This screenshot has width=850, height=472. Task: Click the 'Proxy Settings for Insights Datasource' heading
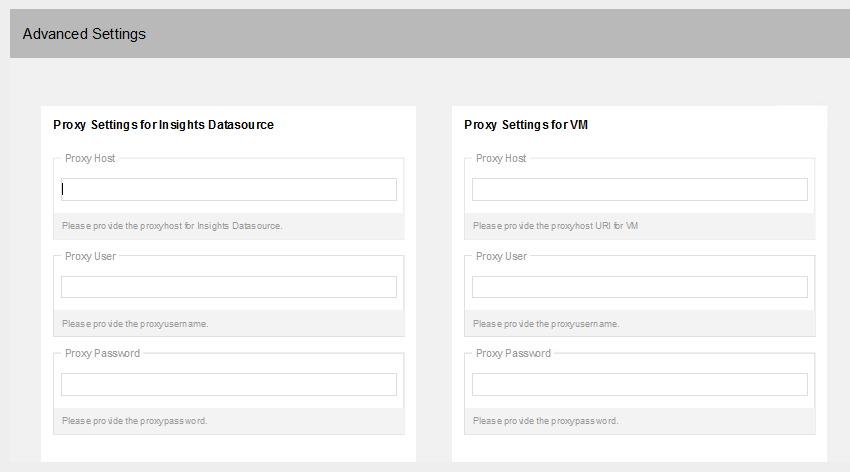point(163,125)
